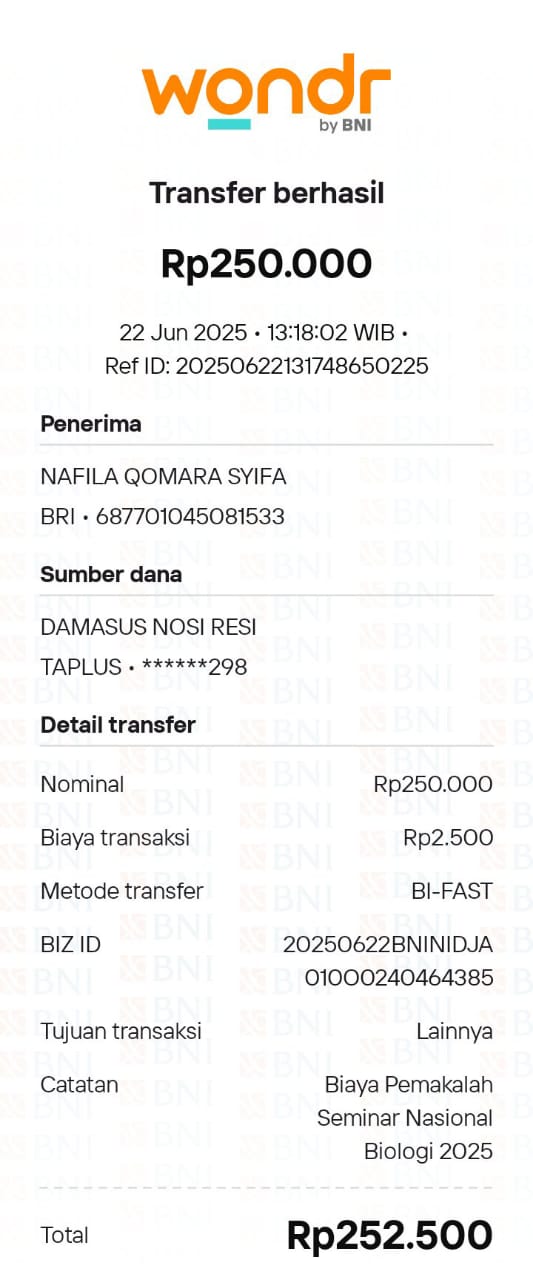The height and width of the screenshot is (1280, 533).
Task: Click the Total Rp252.500 amount
Action: point(390,1235)
